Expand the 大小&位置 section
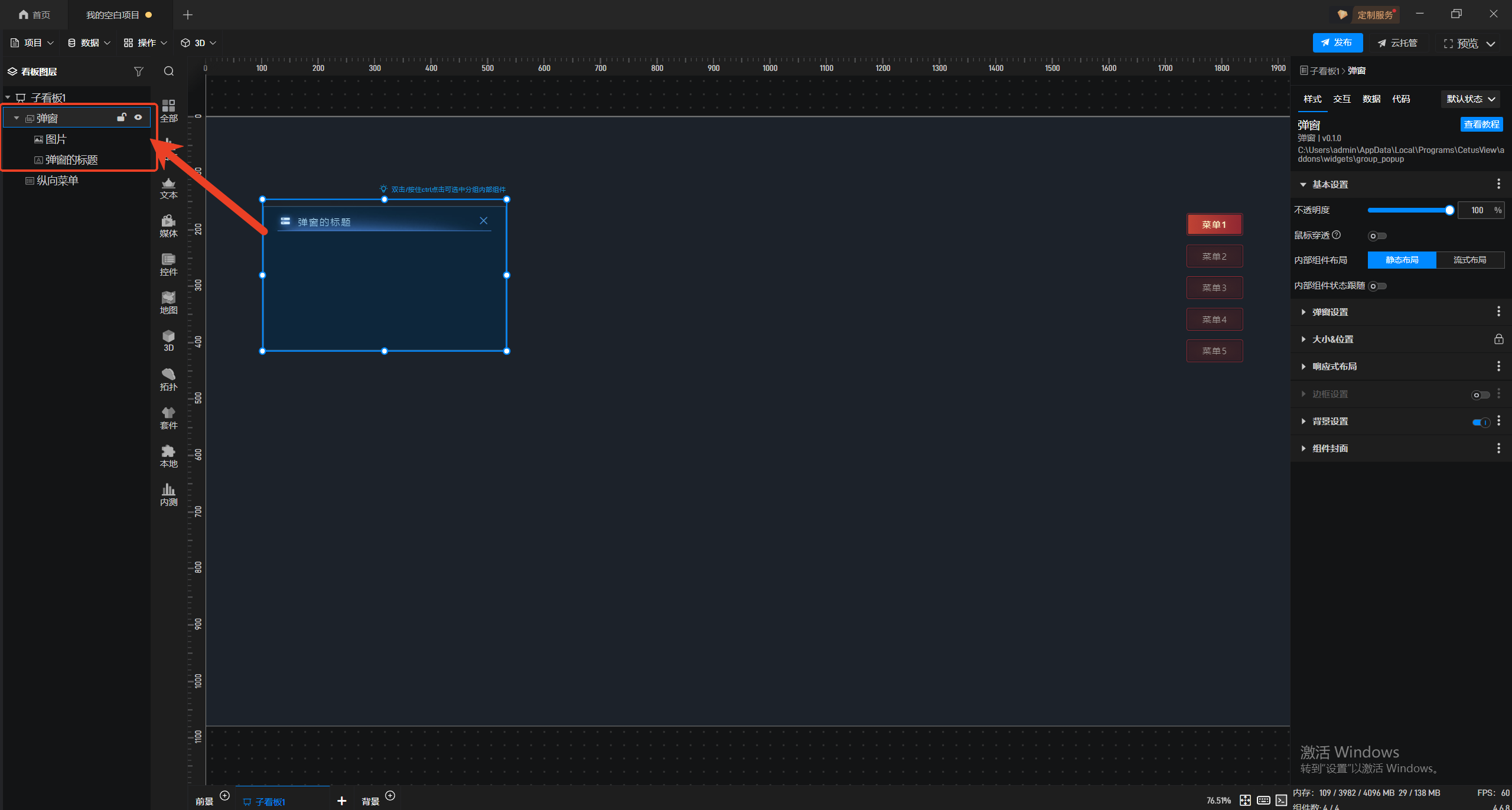1512x810 pixels. [x=1332, y=339]
